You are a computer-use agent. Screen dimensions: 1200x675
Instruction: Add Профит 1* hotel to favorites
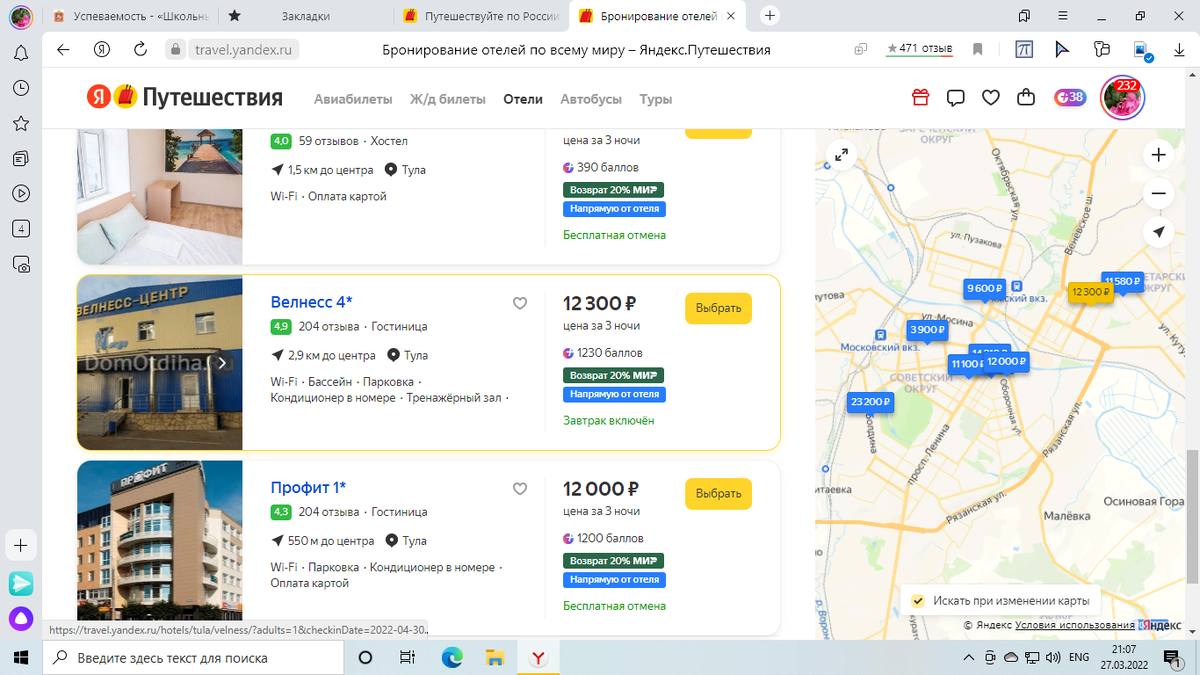(520, 489)
